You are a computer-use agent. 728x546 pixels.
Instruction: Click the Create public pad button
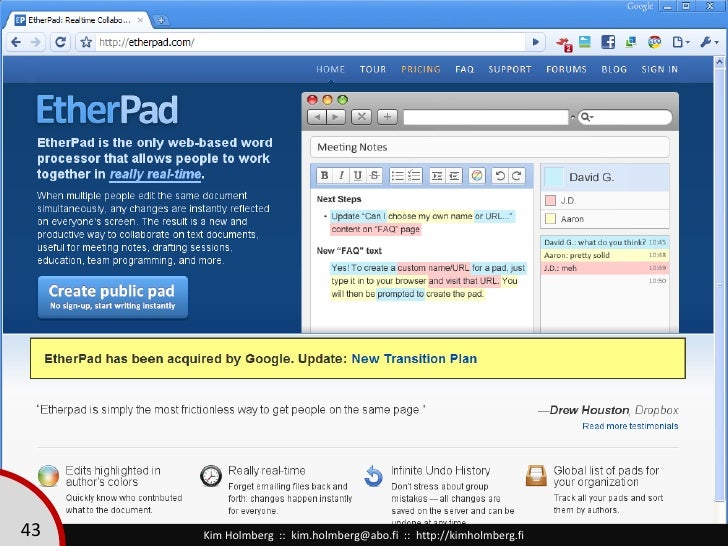[113, 297]
